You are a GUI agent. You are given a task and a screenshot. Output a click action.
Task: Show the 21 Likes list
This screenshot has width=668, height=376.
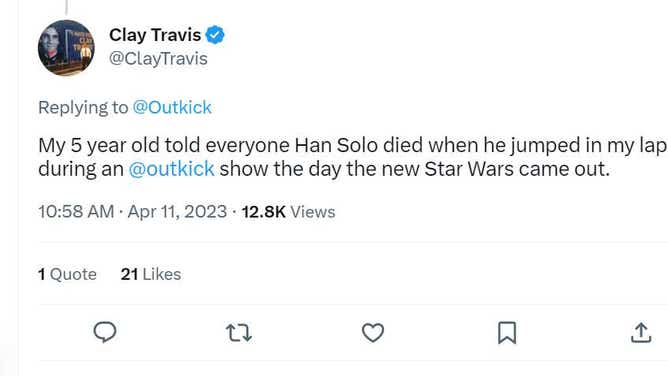(151, 274)
